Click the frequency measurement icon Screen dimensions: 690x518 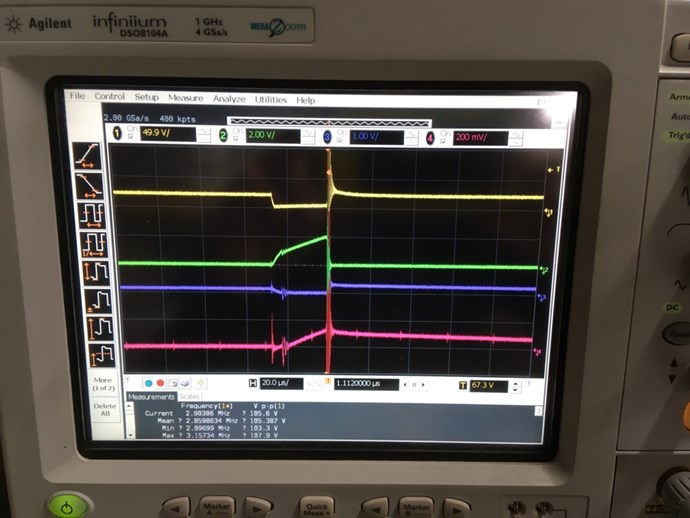93,242
